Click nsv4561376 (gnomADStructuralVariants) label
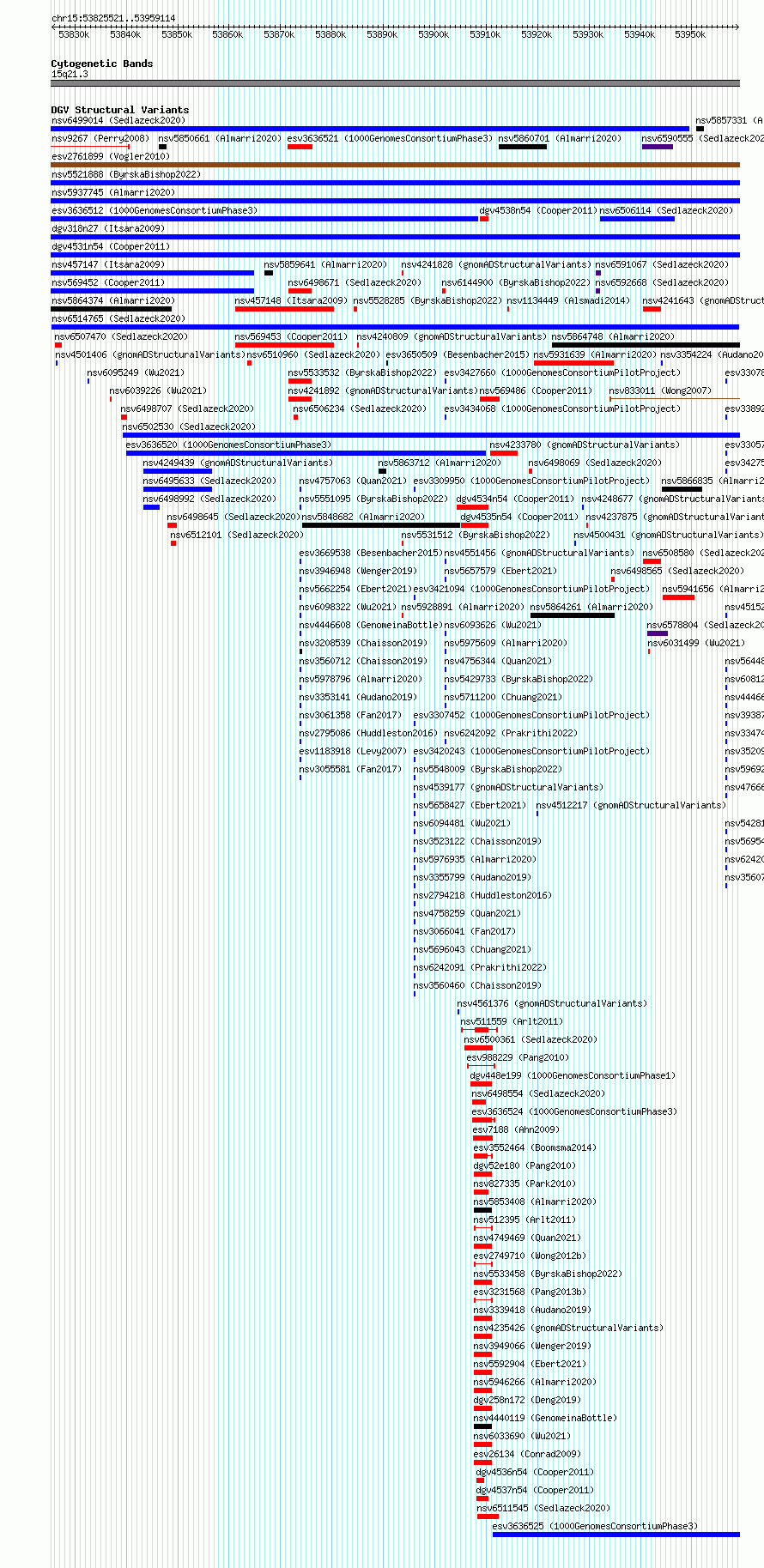 553,1003
